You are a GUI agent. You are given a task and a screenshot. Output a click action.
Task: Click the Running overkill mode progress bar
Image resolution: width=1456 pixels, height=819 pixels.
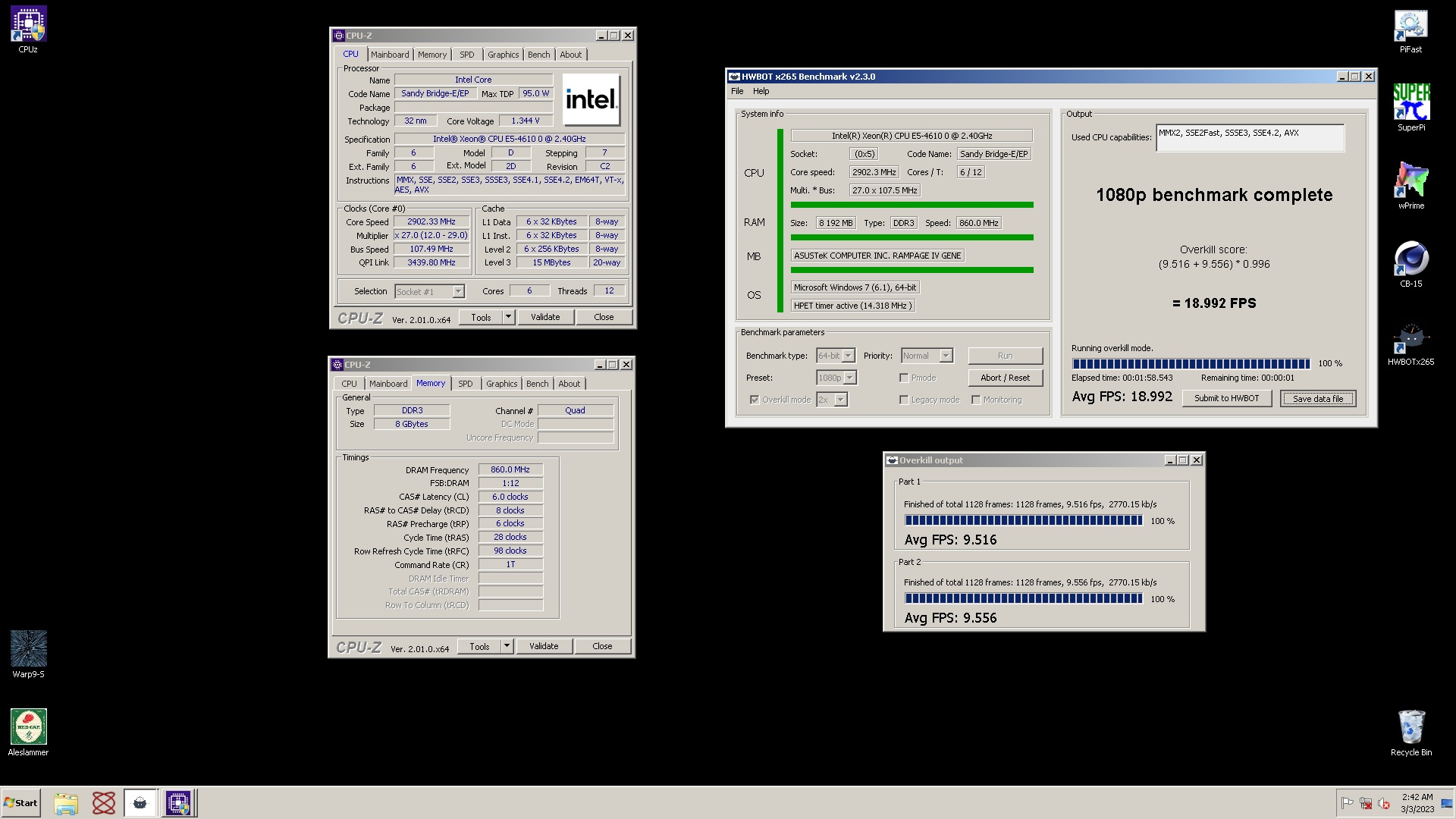pos(1191,364)
